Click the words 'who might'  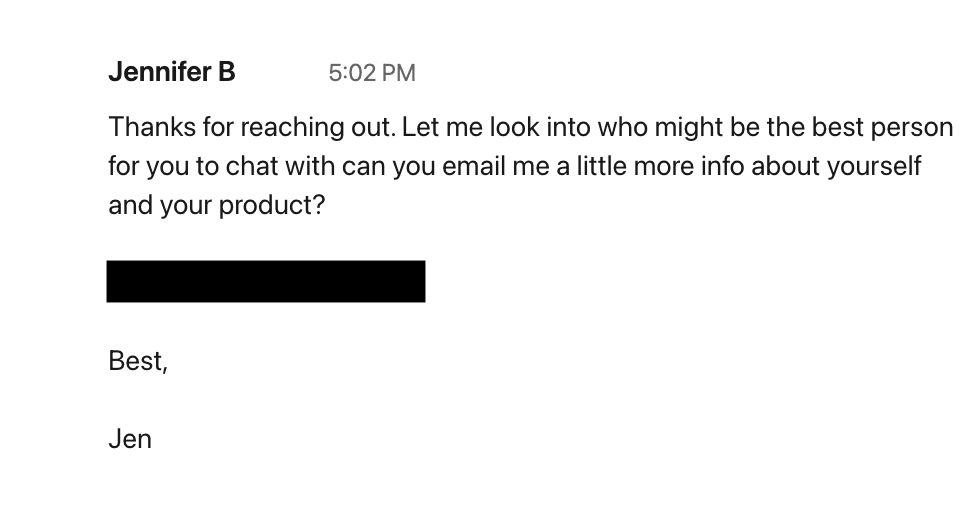pyautogui.click(x=660, y=127)
